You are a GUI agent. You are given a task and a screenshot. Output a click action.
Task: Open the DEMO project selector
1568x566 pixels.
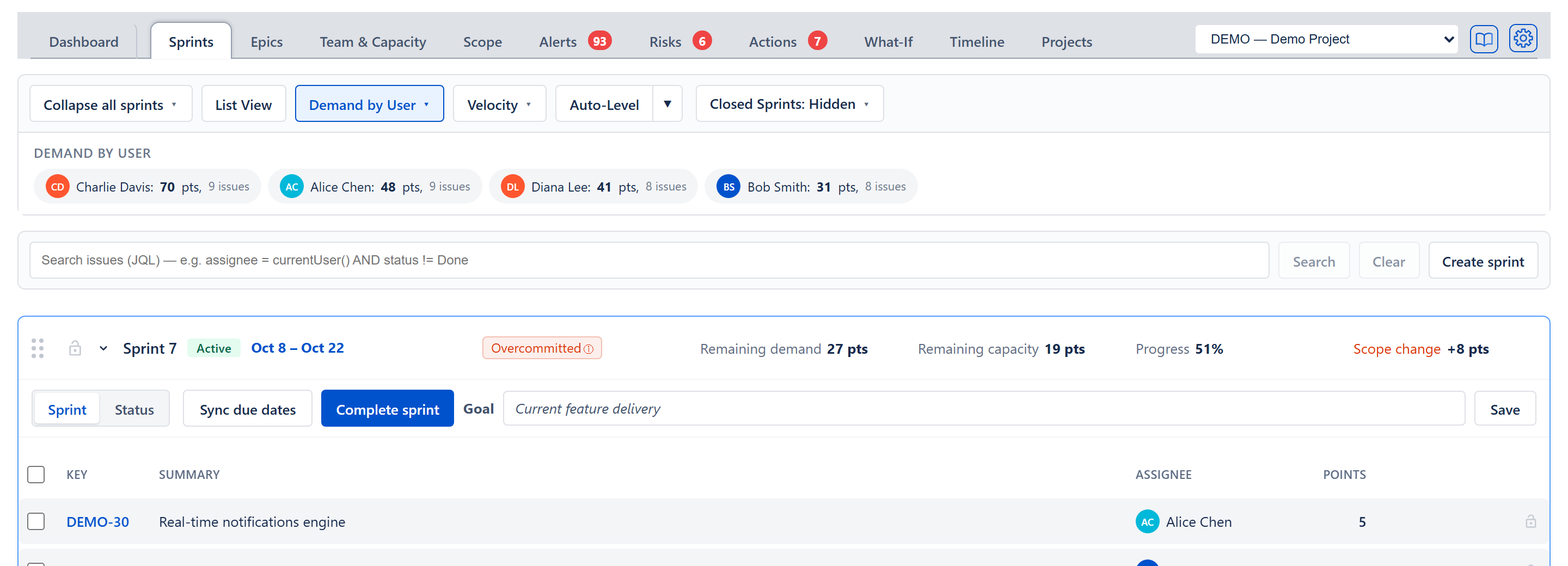pyautogui.click(x=1326, y=40)
